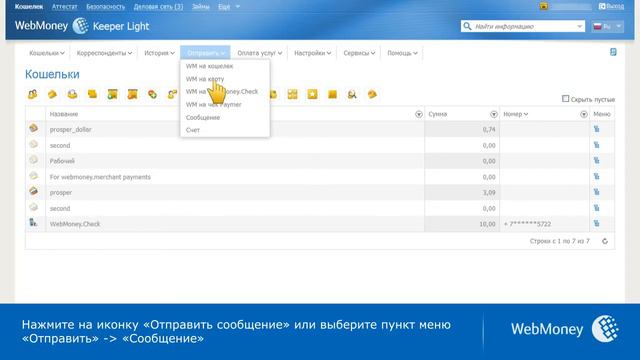Click the star toolbar icon

point(312,94)
